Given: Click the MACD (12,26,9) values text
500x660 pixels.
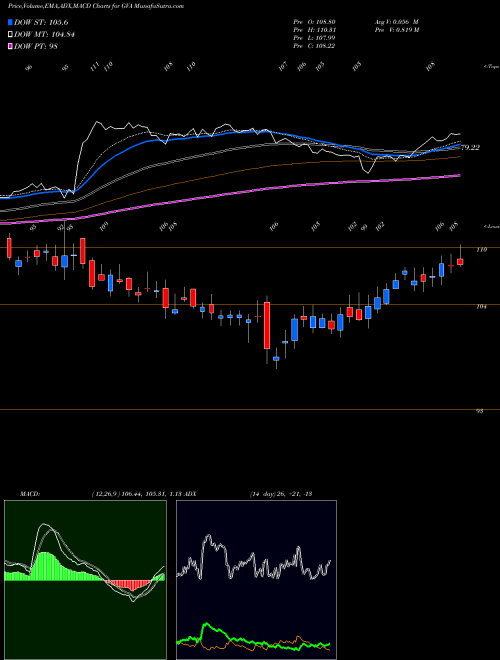Looking at the screenshot, I should point(136,494).
